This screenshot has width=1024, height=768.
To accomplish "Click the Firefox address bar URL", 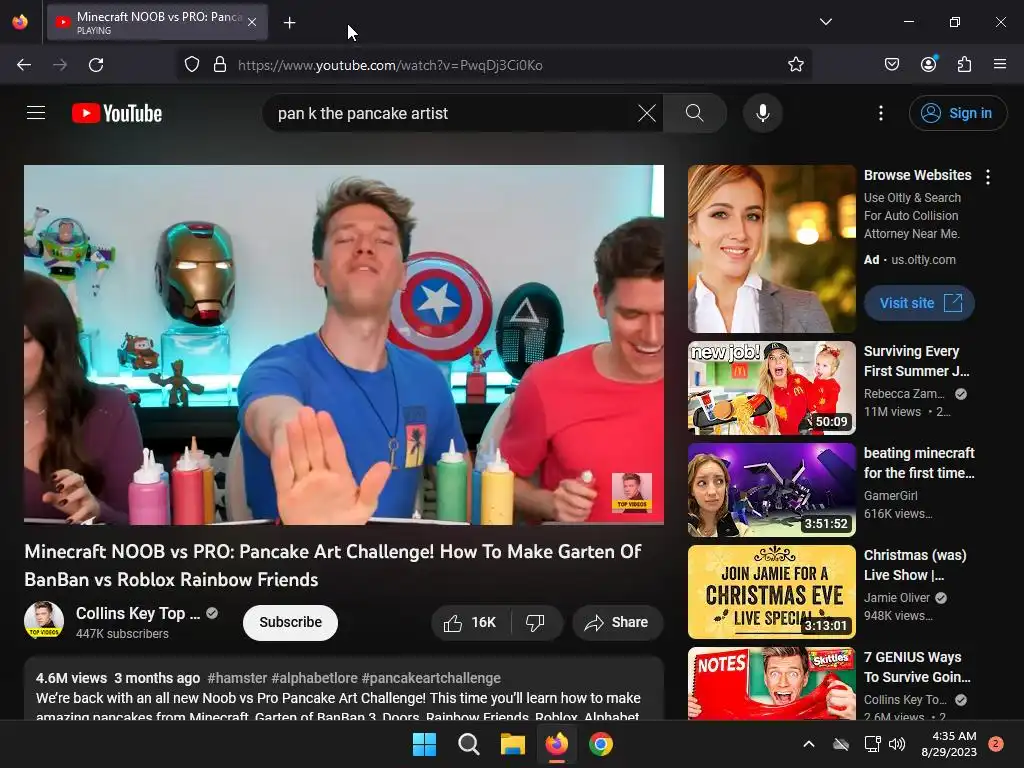I will tap(390, 65).
